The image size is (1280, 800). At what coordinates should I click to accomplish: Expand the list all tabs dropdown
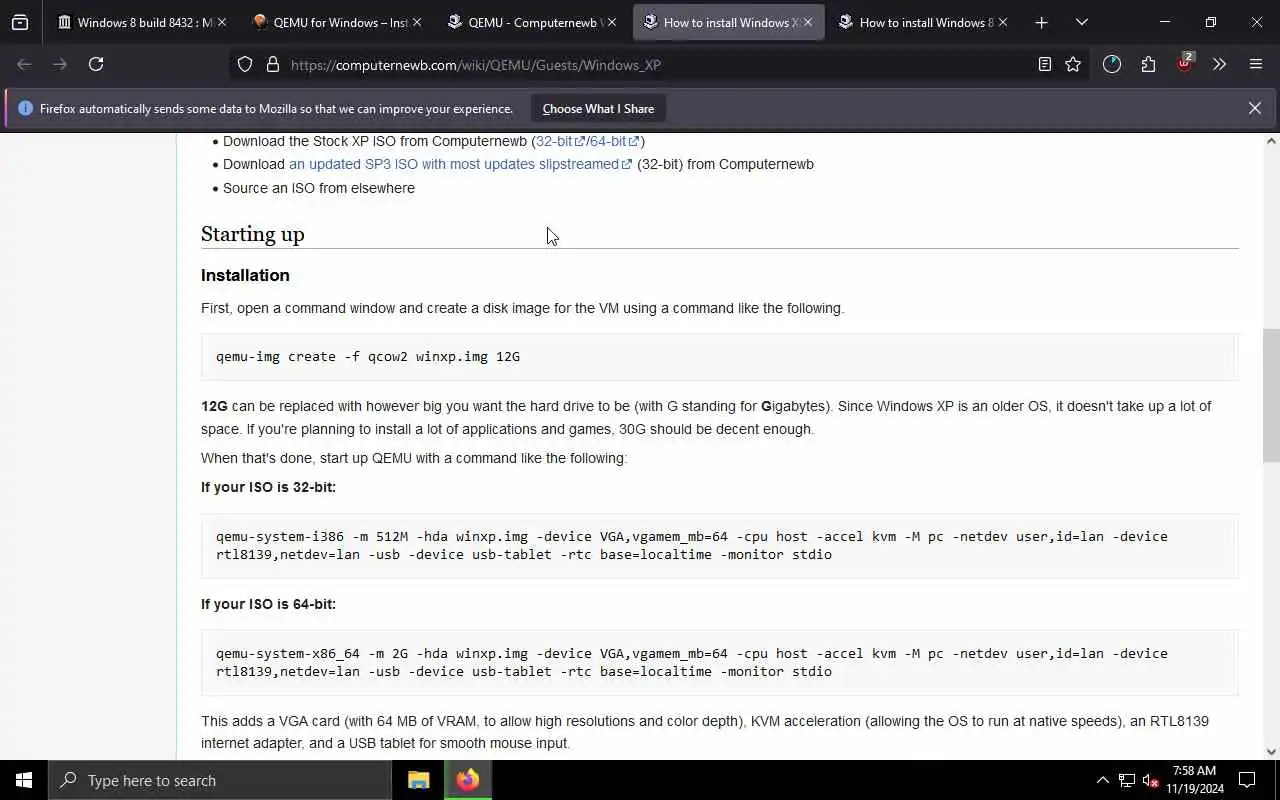pos(1081,22)
